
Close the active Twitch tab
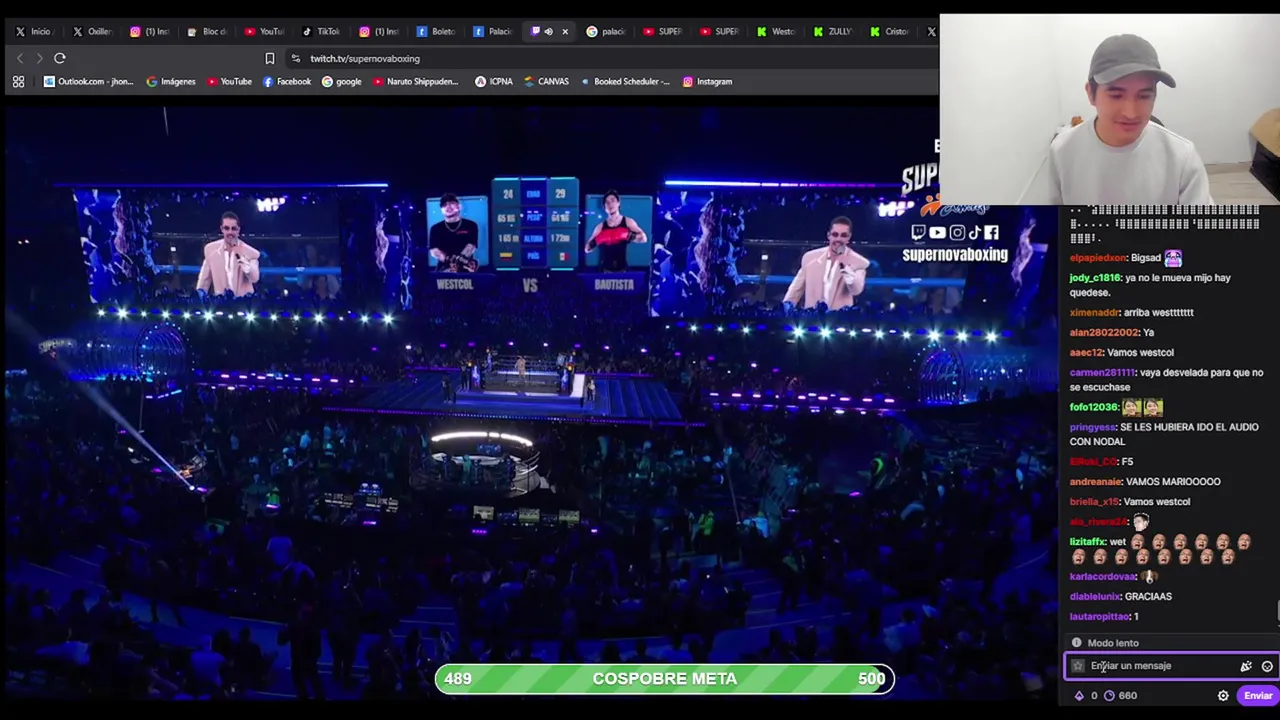pos(565,31)
